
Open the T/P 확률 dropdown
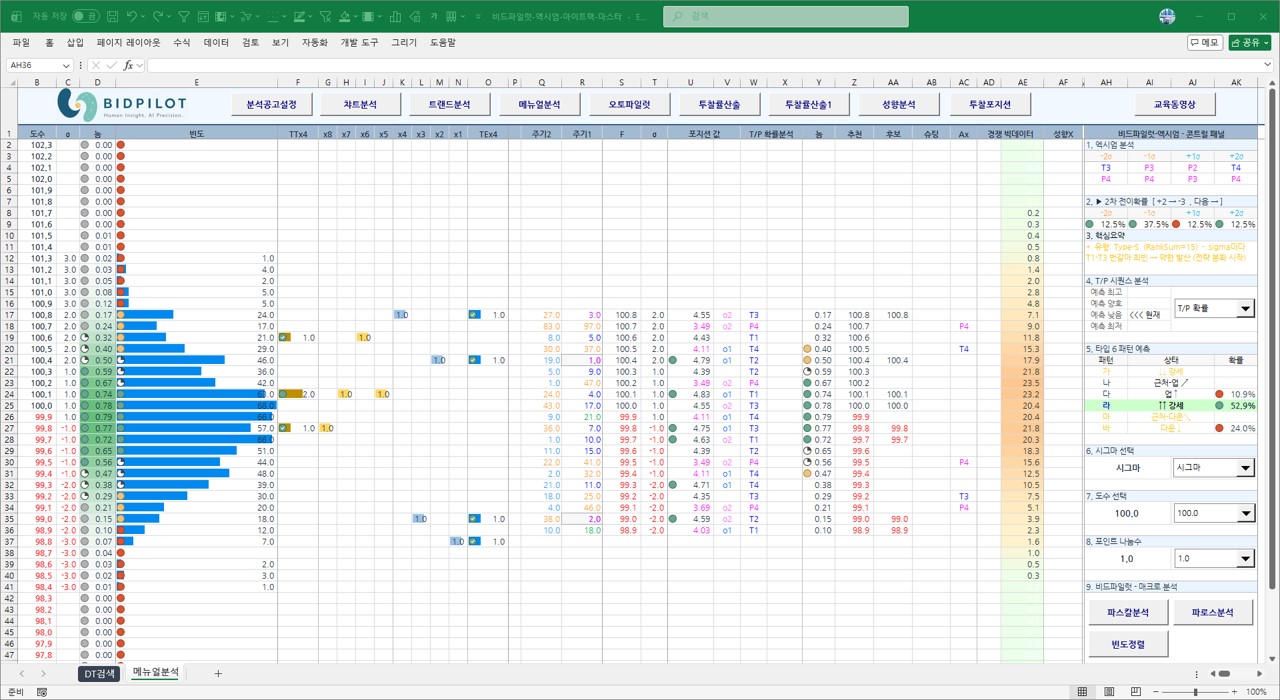(1244, 308)
